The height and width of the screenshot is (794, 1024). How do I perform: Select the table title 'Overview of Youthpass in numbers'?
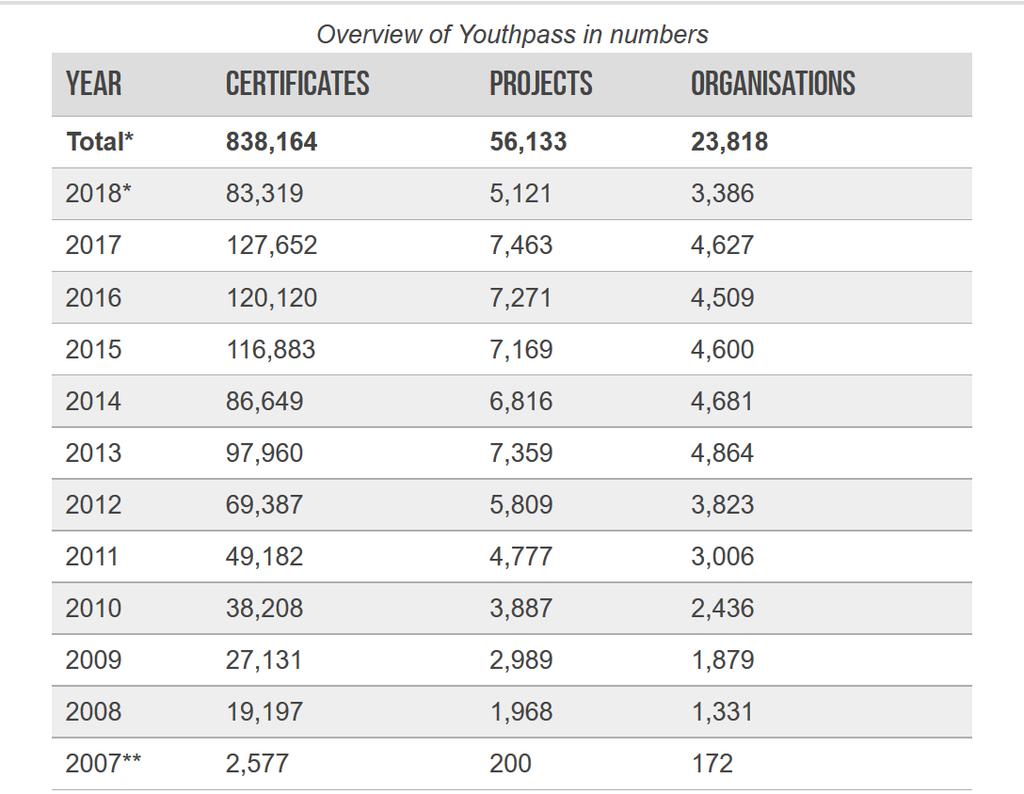pyautogui.click(x=512, y=35)
